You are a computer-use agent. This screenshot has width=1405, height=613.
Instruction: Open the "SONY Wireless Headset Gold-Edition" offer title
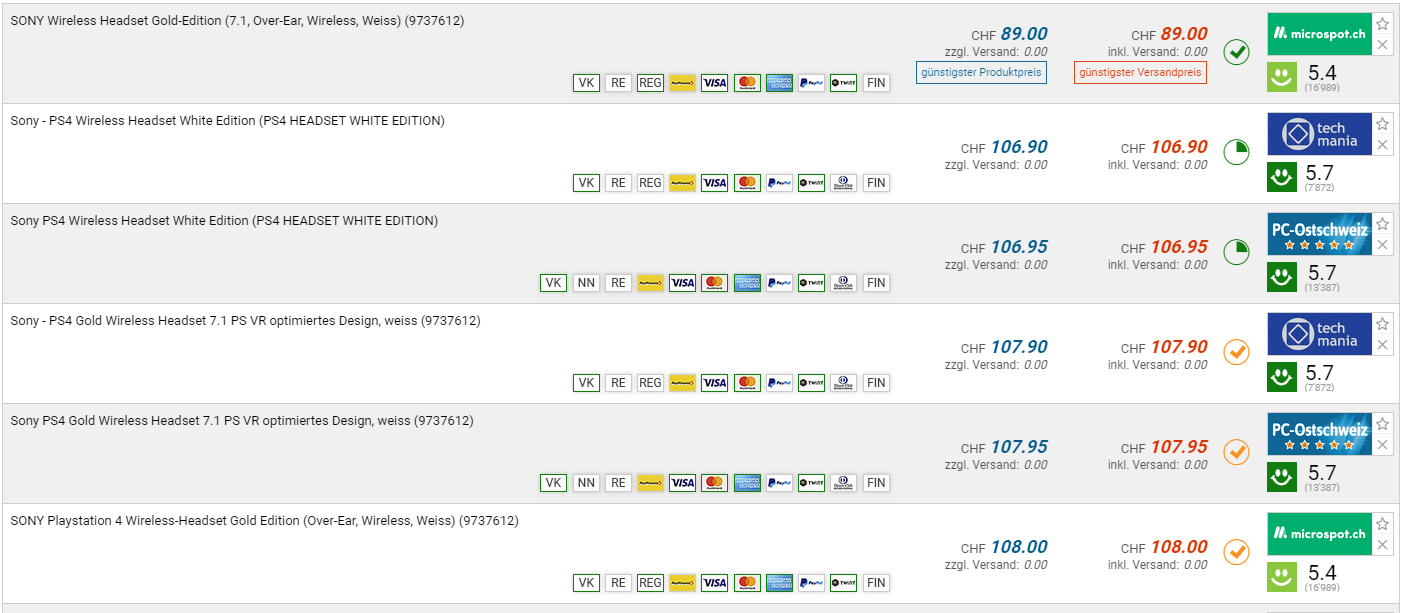[x=237, y=21]
